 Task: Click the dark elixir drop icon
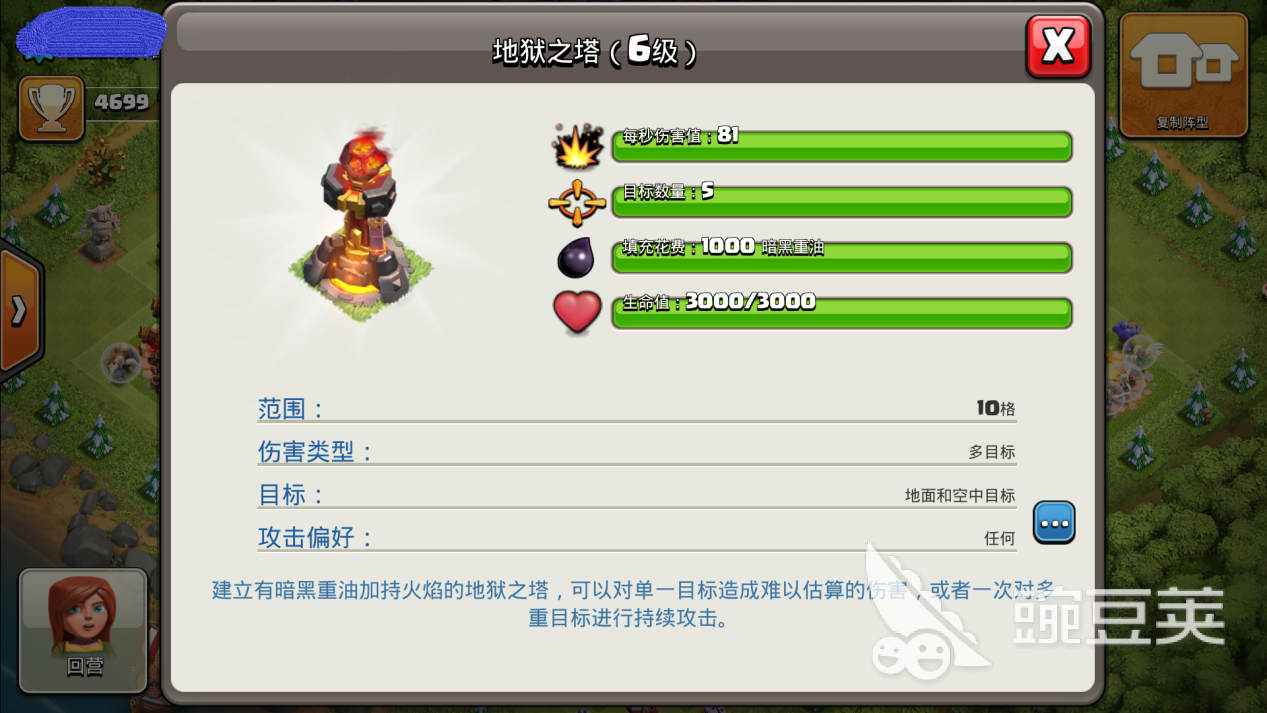pos(576,257)
